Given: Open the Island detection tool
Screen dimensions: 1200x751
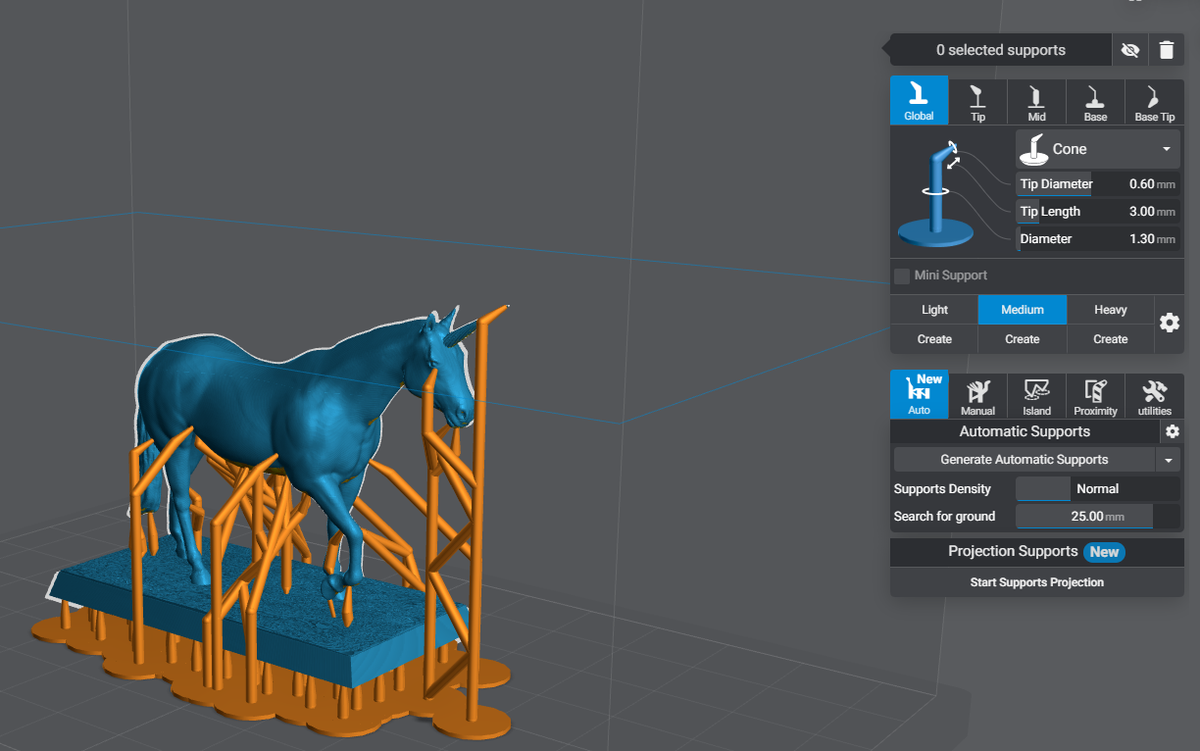Looking at the screenshot, I should tap(1036, 394).
